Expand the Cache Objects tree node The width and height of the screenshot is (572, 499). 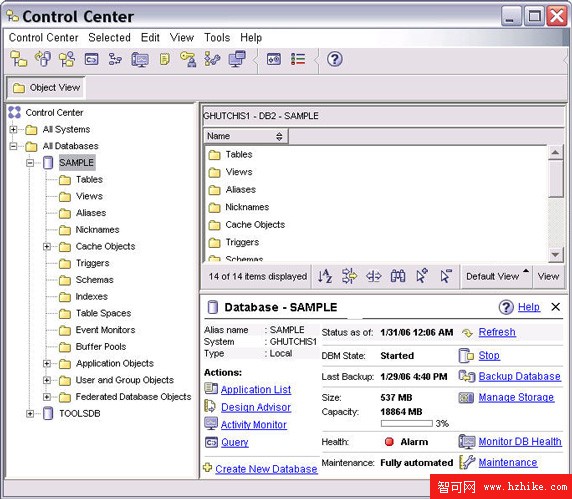(47, 247)
